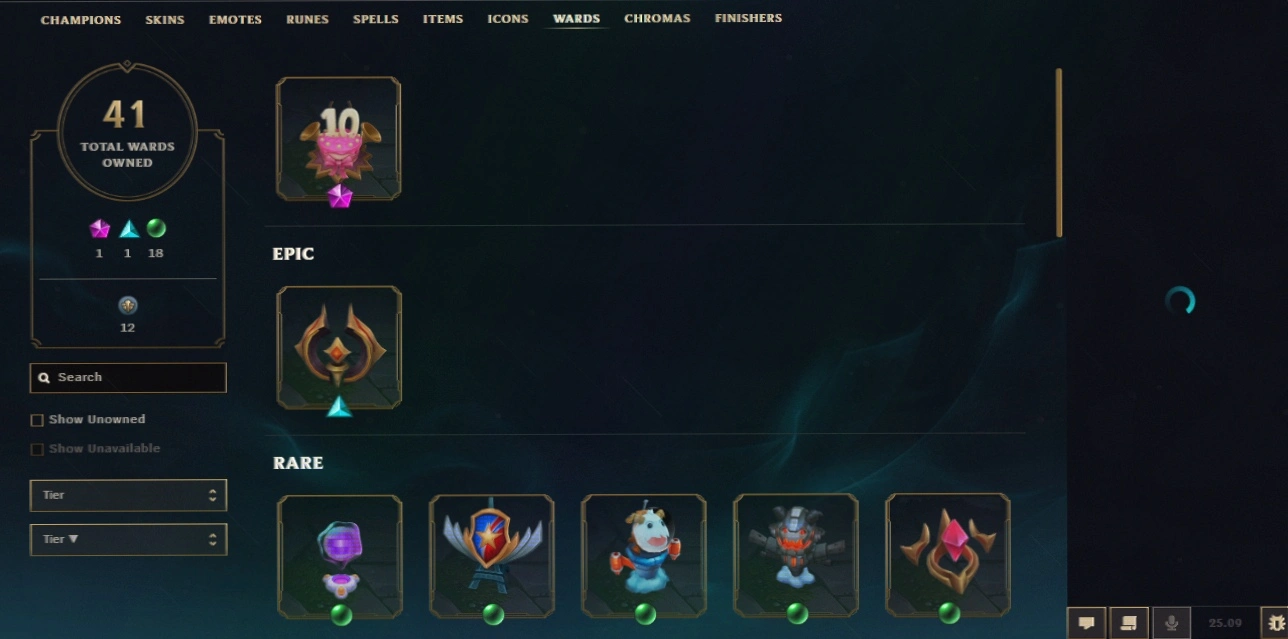The height and width of the screenshot is (639, 1288).
Task: Toggle the Show Unavailable checkbox
Action: click(37, 449)
